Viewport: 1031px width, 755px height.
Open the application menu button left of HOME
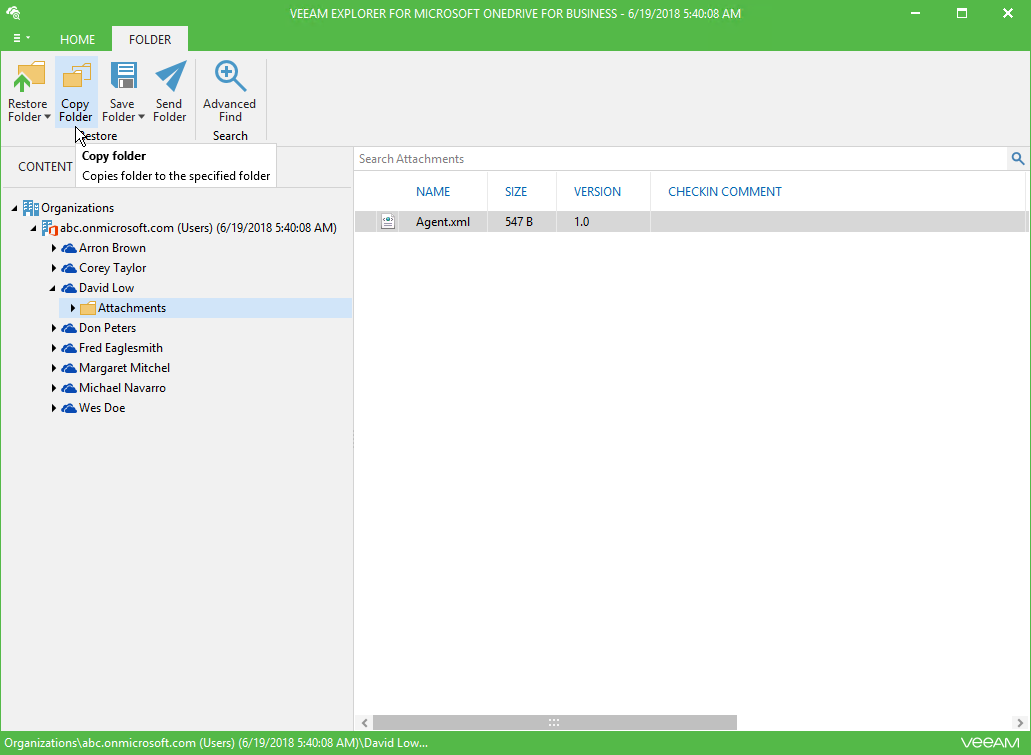tap(21, 39)
